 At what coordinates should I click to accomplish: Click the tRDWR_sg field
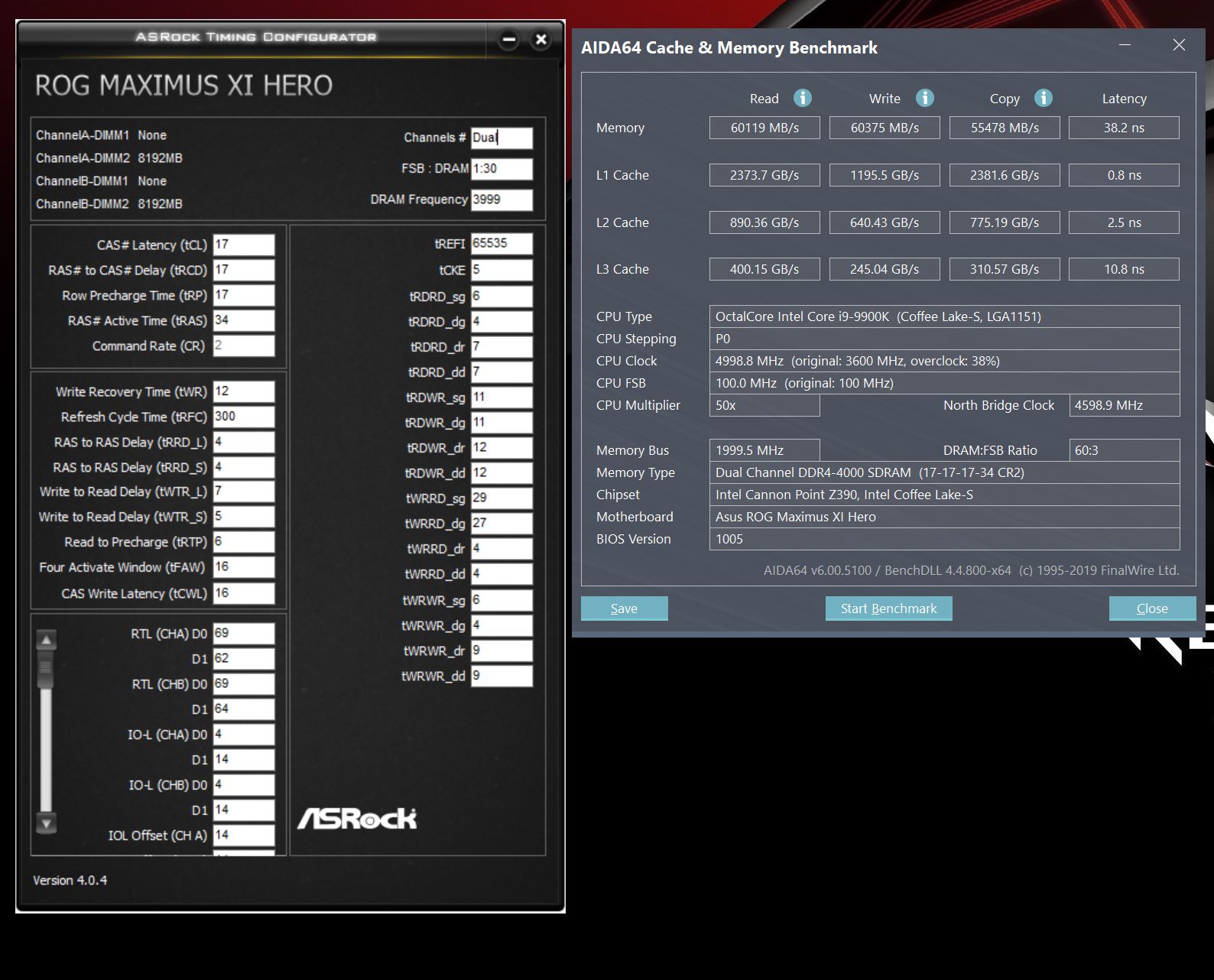[502, 398]
